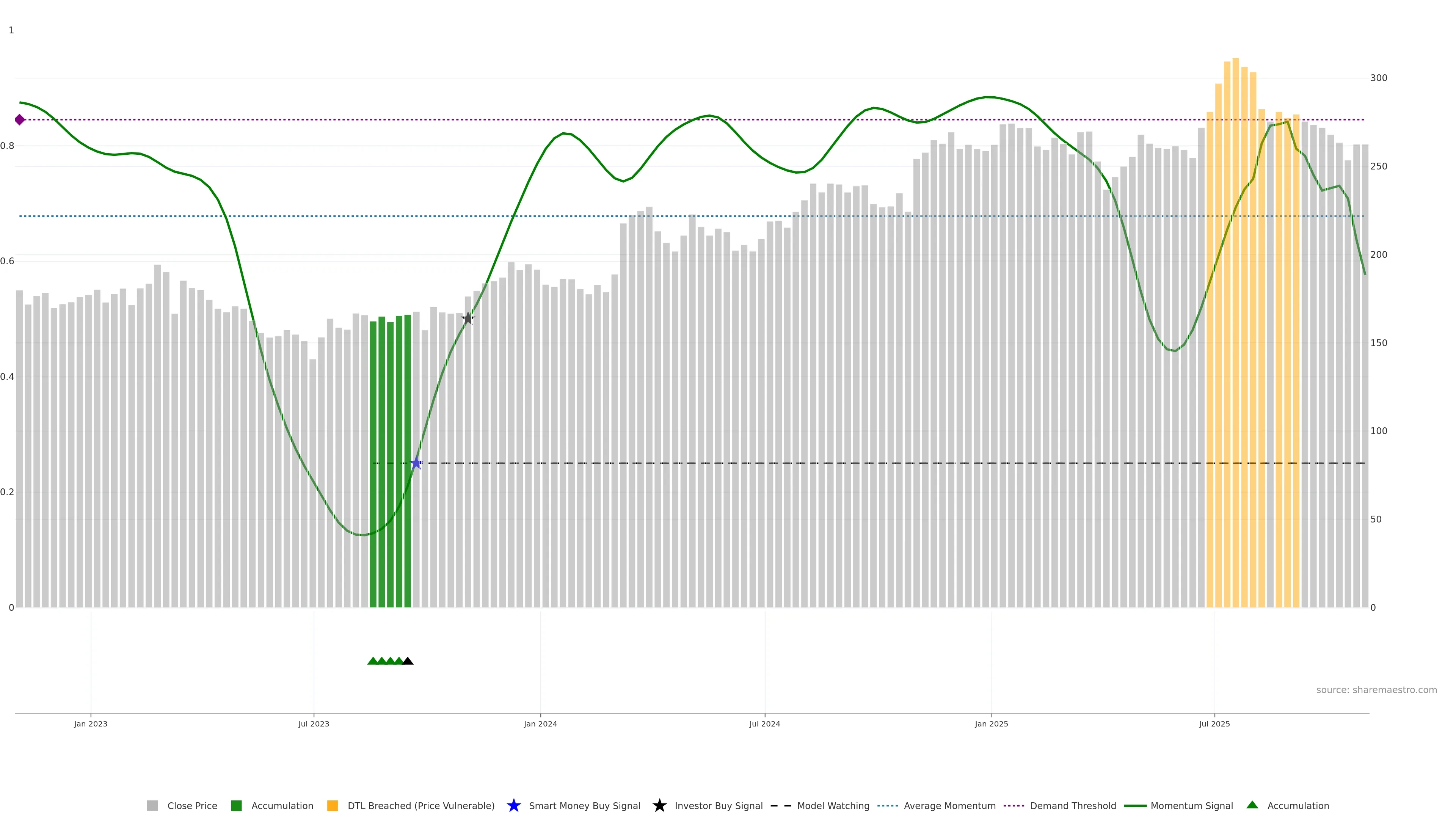Click the blue star icon in legend
Screen dimensions: 1456x819
[x=513, y=805]
